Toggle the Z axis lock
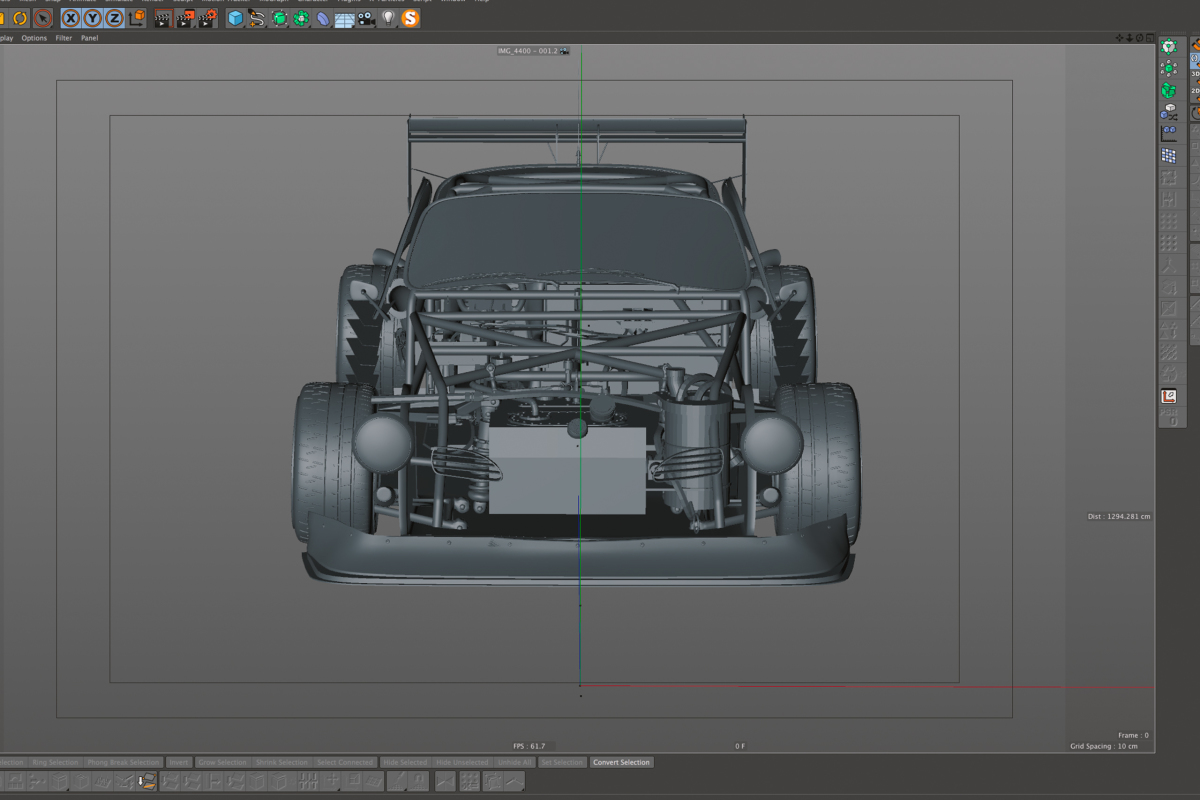 point(115,18)
